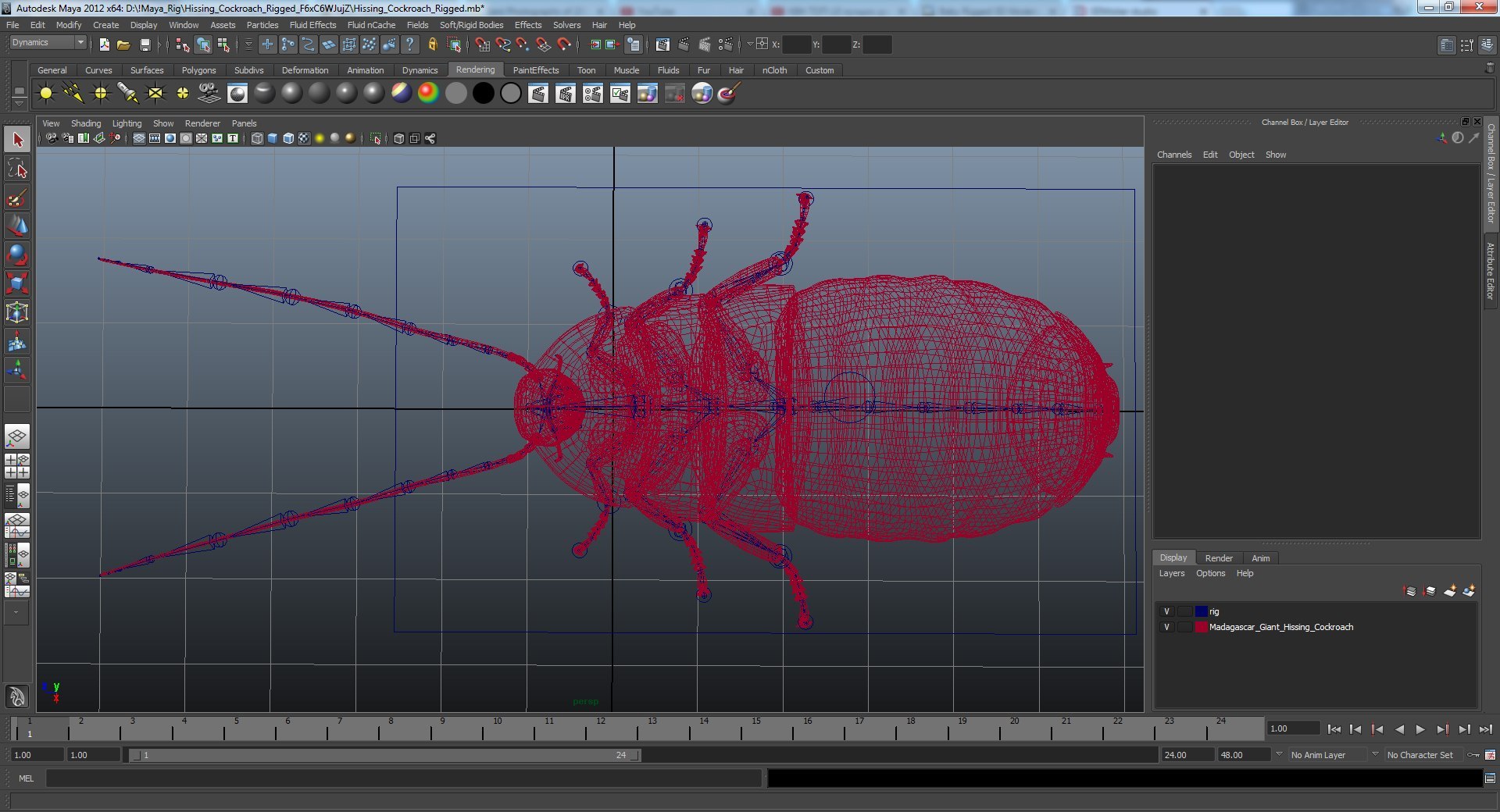
Task: Select the arrow Select tool
Action: [17, 140]
